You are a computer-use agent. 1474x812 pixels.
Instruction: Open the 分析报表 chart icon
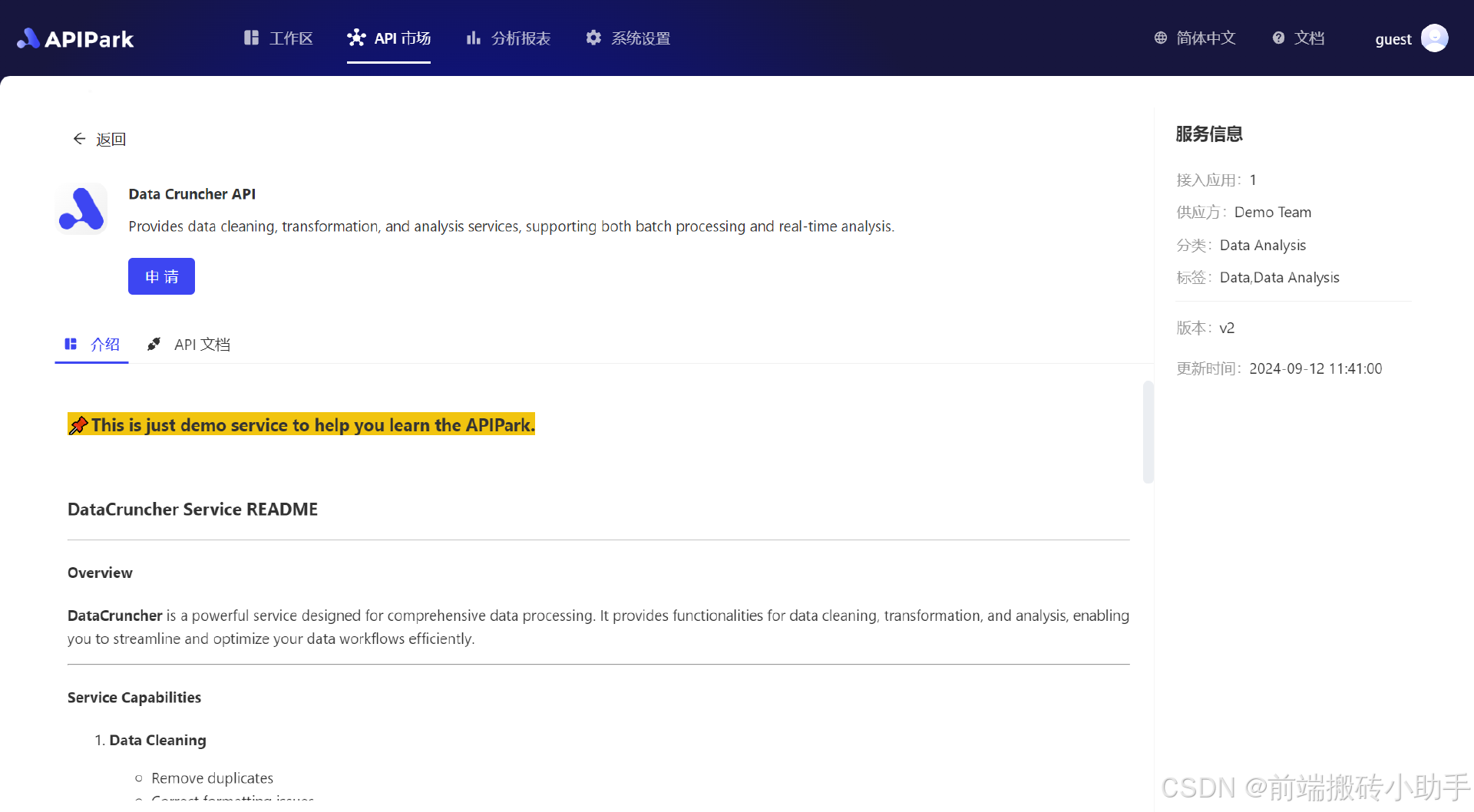(x=473, y=37)
